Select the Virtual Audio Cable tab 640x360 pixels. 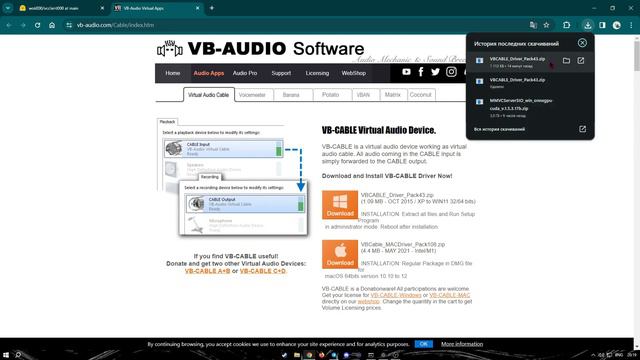[209, 95]
